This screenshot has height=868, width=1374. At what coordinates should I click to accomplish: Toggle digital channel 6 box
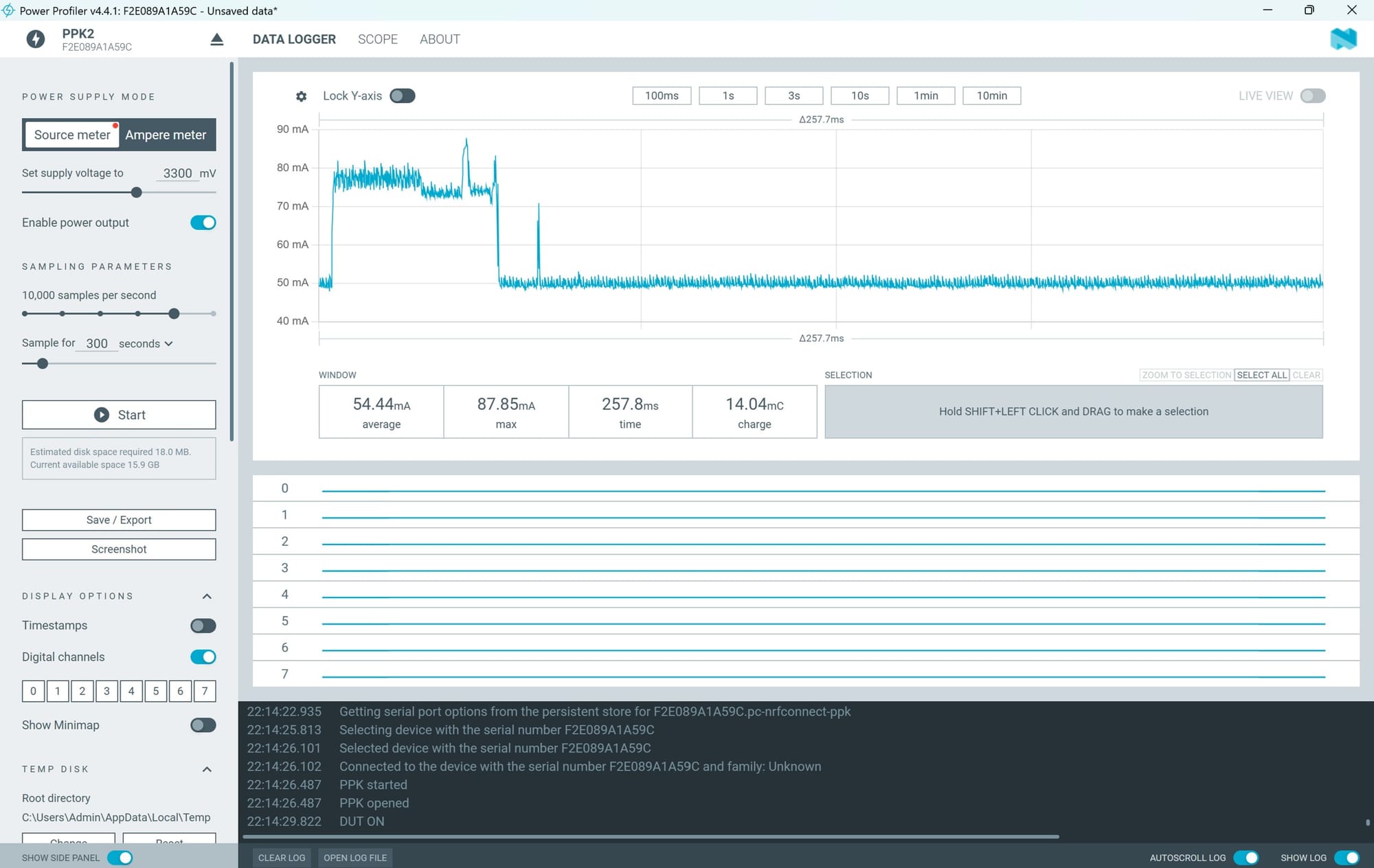181,691
